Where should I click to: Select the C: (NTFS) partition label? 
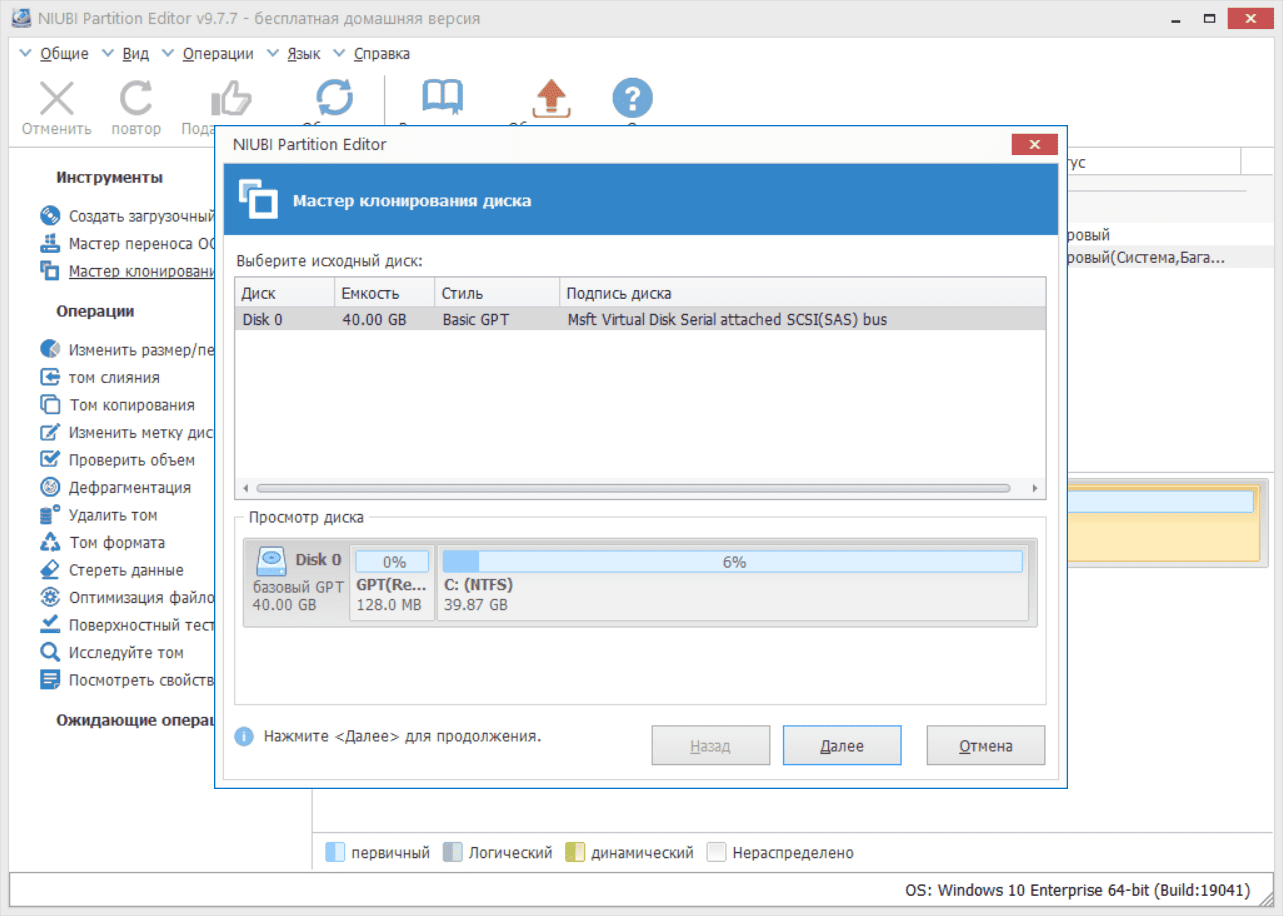(479, 585)
